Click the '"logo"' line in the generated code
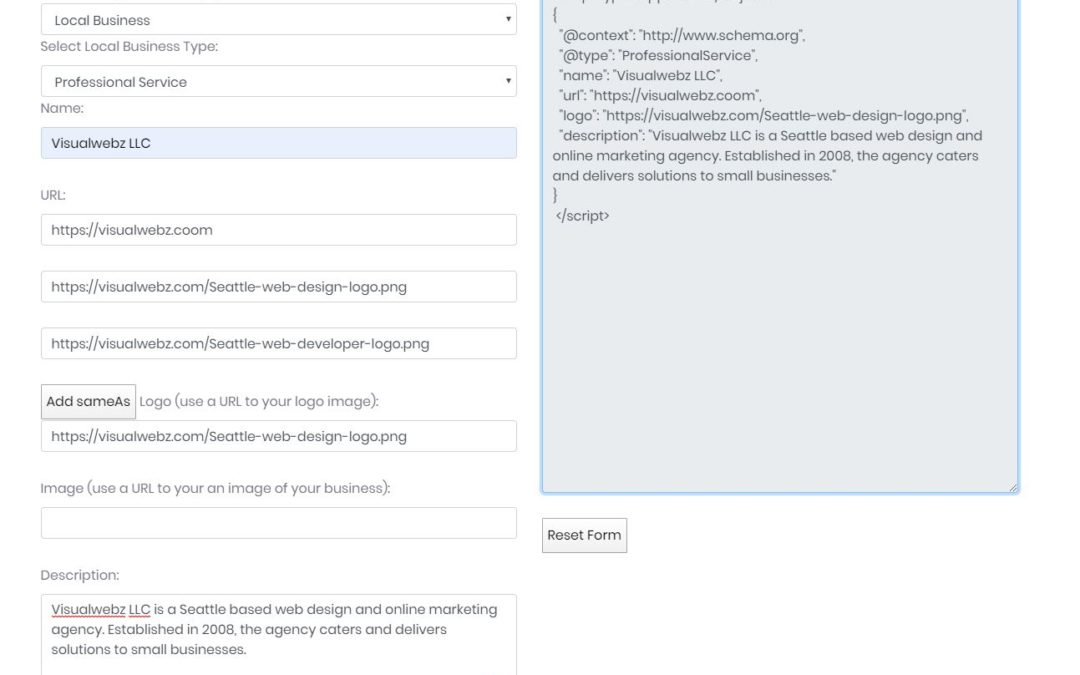The image size is (1080, 675). tap(763, 115)
